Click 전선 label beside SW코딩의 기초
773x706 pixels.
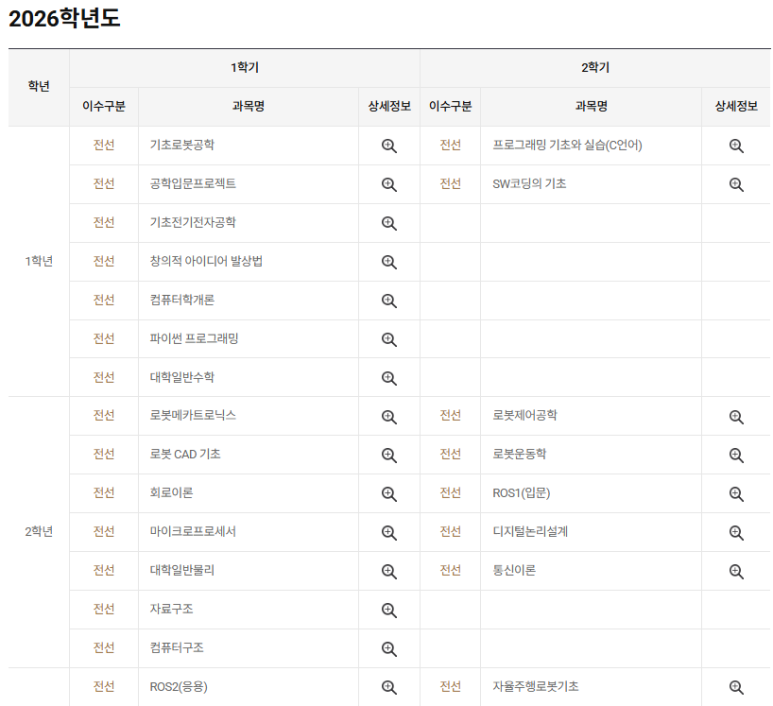pos(450,183)
